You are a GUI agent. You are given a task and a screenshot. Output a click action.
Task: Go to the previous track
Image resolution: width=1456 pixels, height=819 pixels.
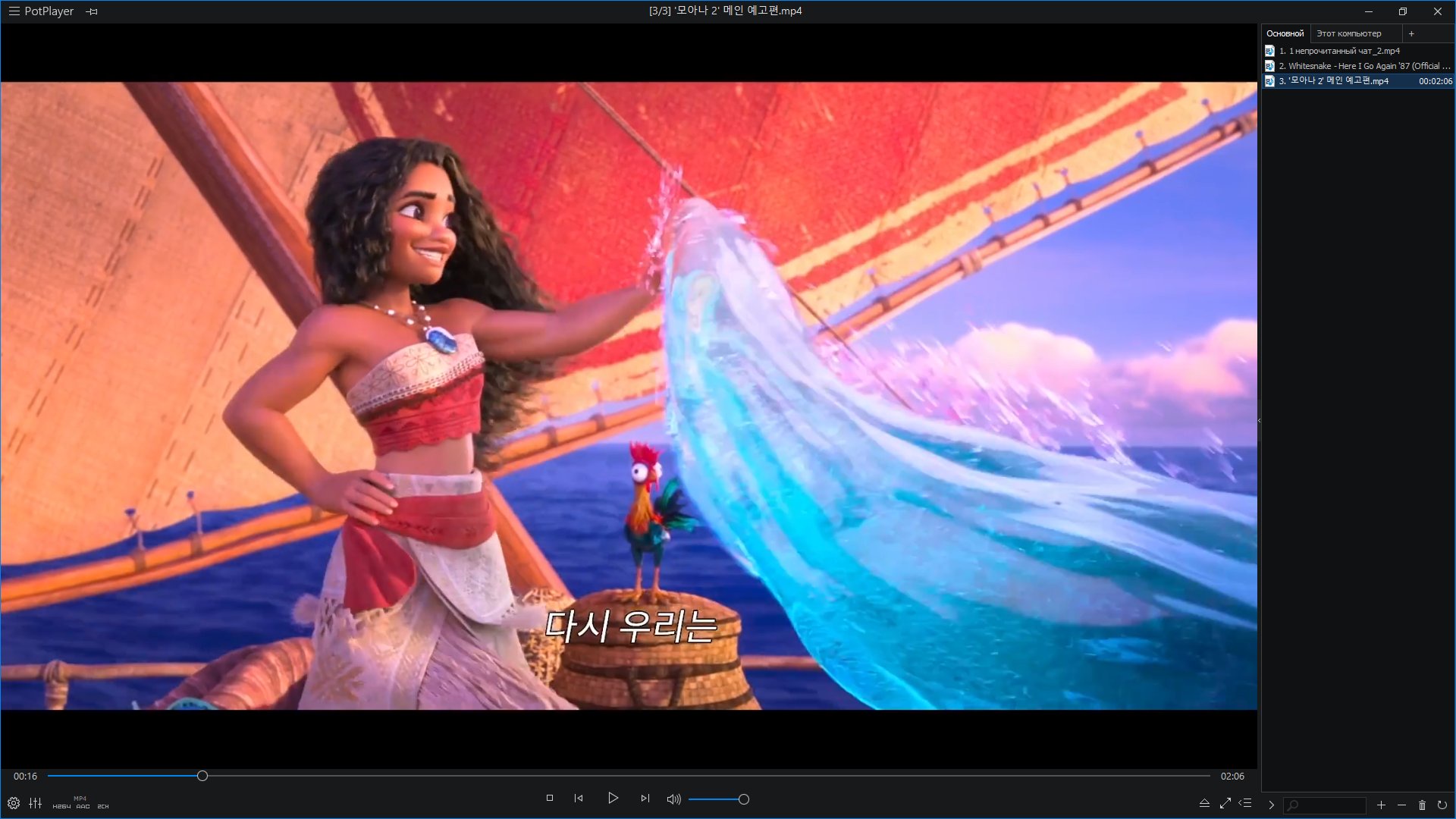pos(579,799)
